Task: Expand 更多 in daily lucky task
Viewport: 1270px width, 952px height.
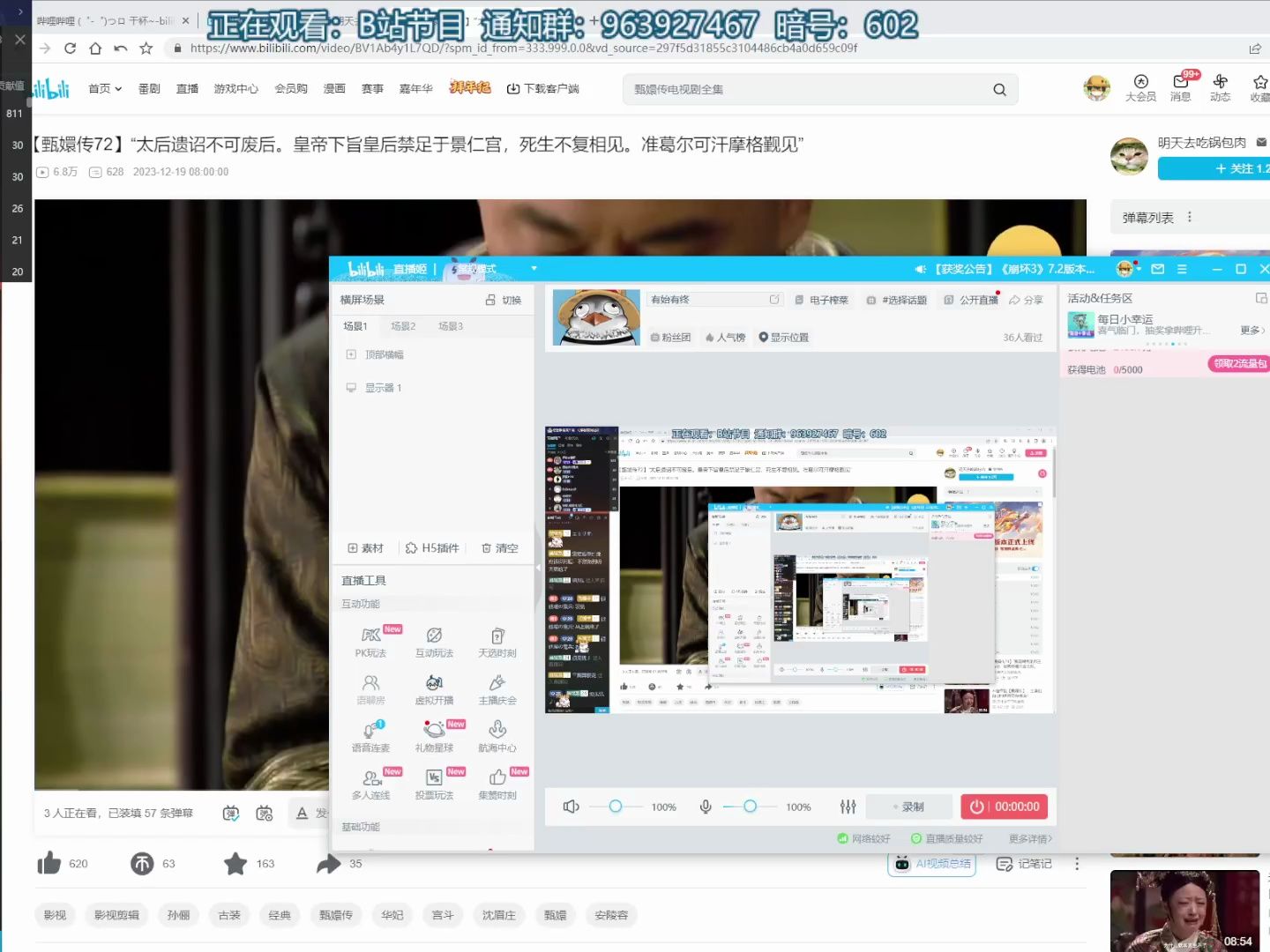Action: 1252,331
